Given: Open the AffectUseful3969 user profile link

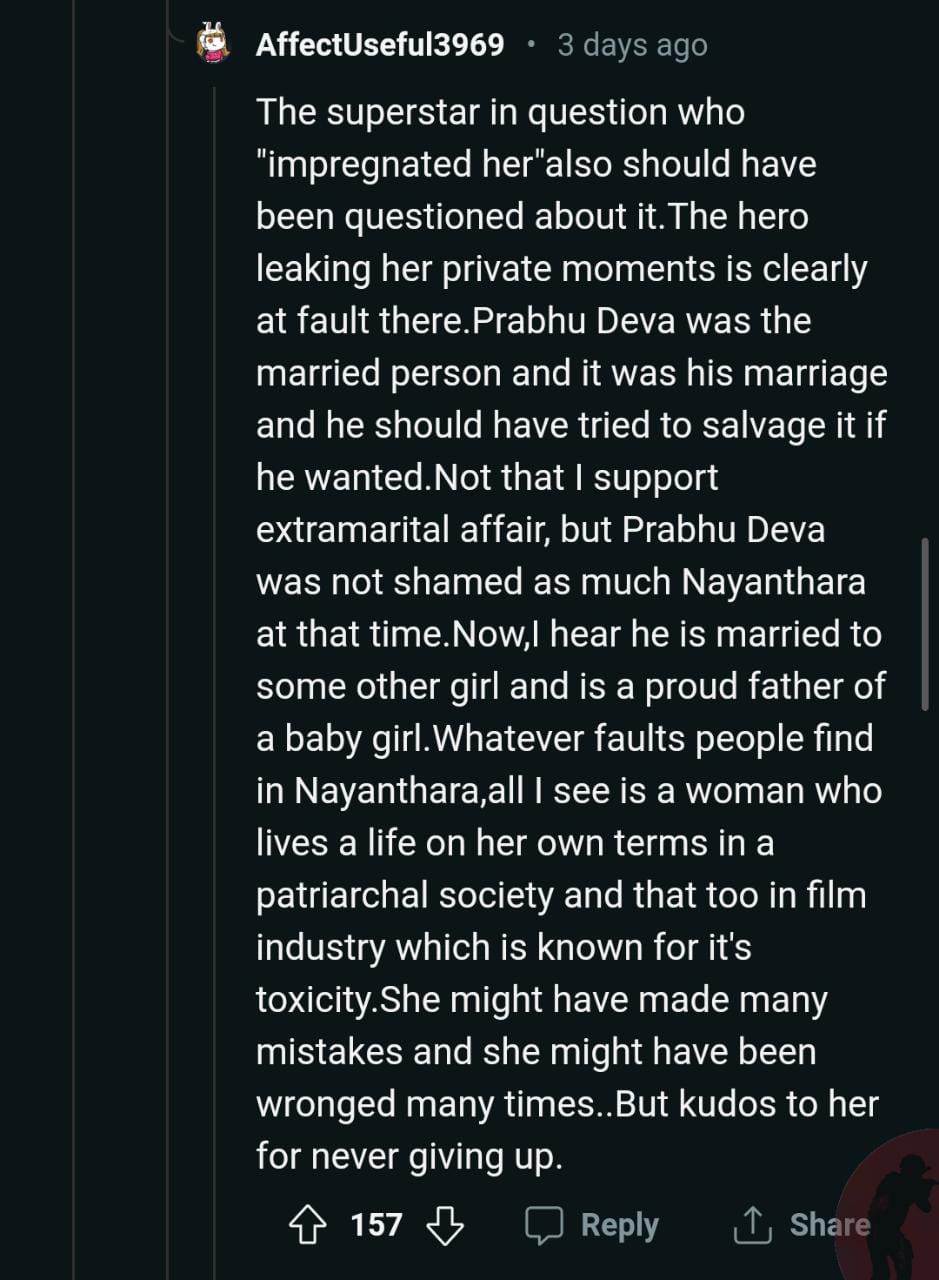Looking at the screenshot, I should pyautogui.click(x=380, y=45).
